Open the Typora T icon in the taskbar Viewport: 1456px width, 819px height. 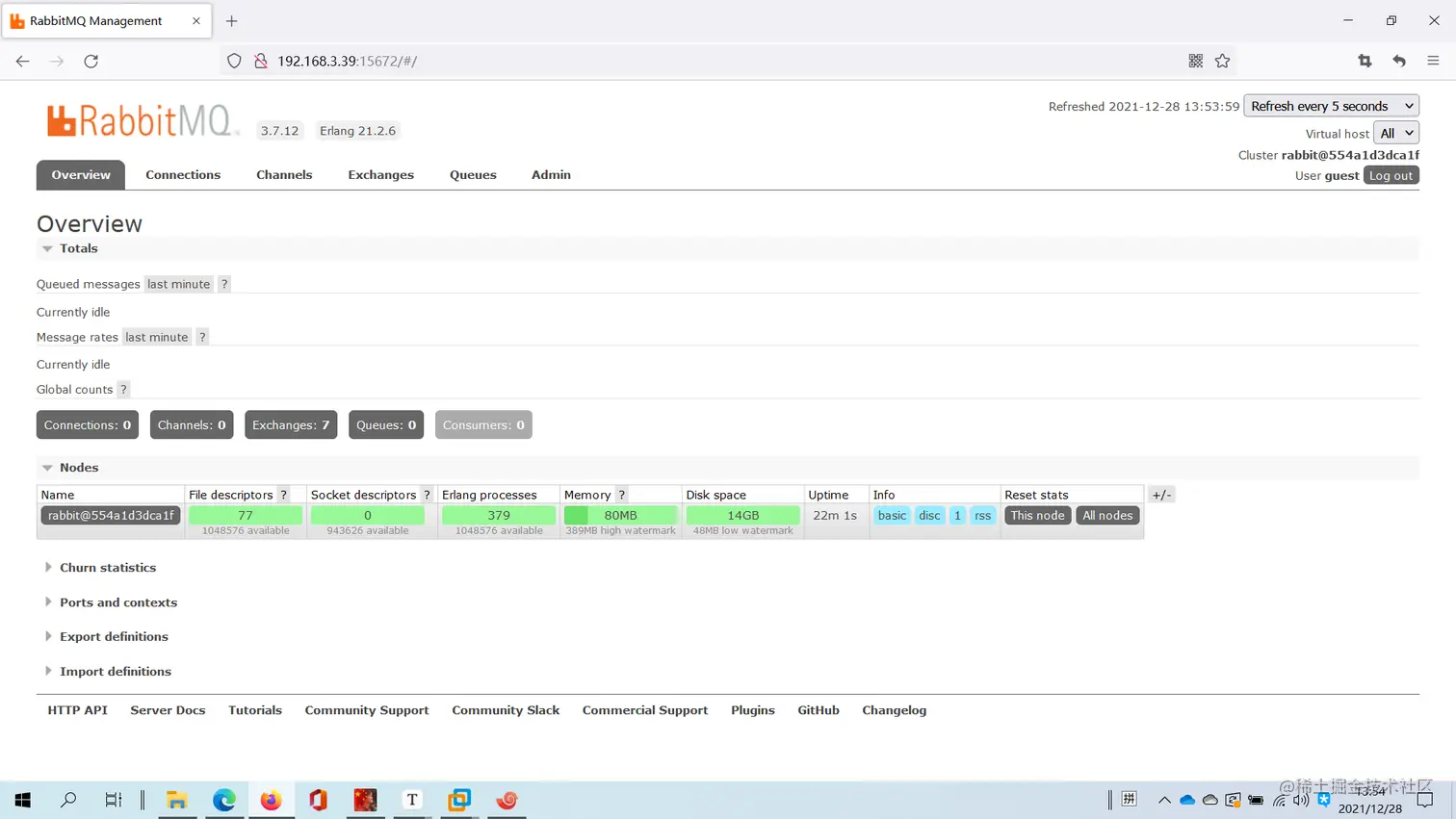tap(412, 800)
